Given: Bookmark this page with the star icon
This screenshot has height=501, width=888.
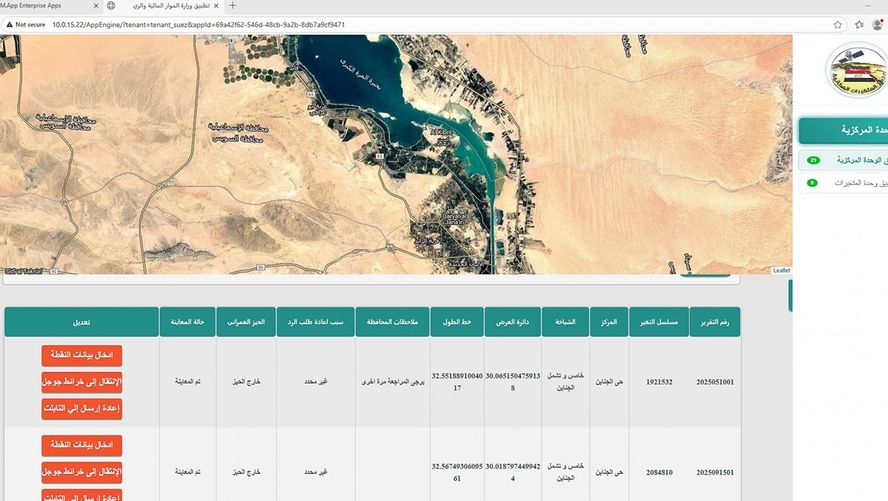Looking at the screenshot, I should pyautogui.click(x=837, y=23).
